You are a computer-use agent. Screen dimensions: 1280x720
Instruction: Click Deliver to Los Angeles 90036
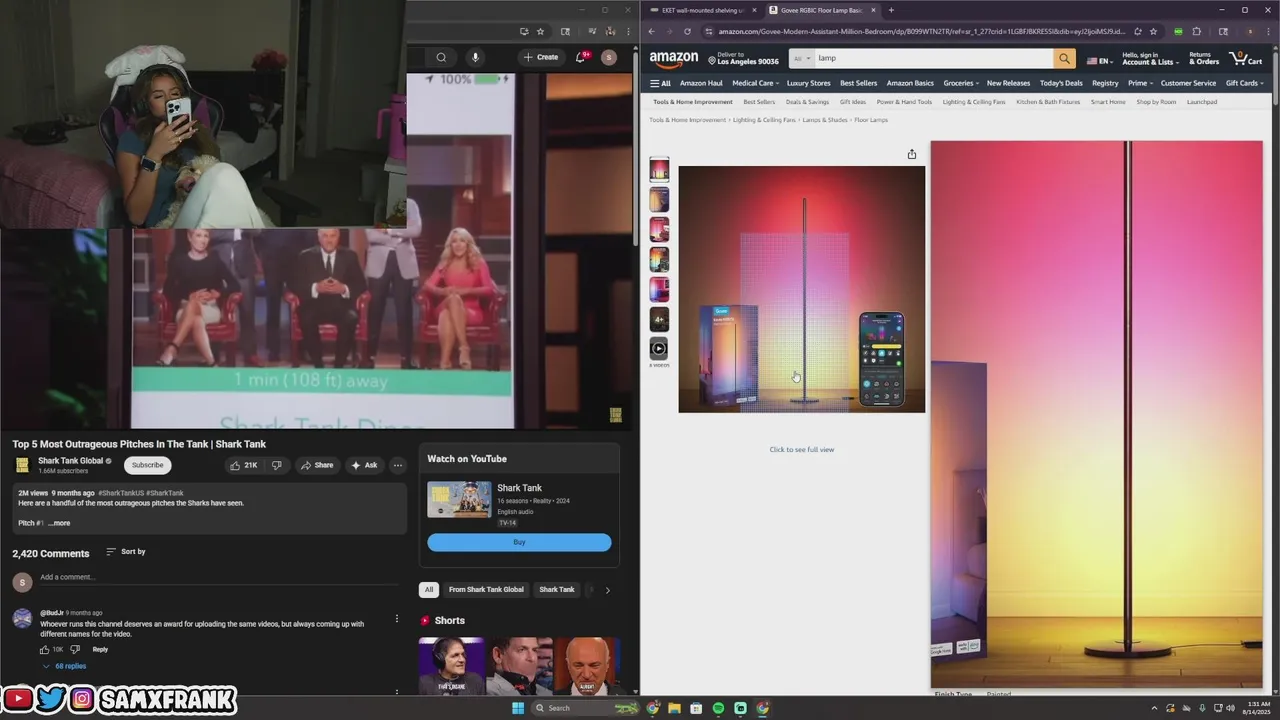click(743, 59)
